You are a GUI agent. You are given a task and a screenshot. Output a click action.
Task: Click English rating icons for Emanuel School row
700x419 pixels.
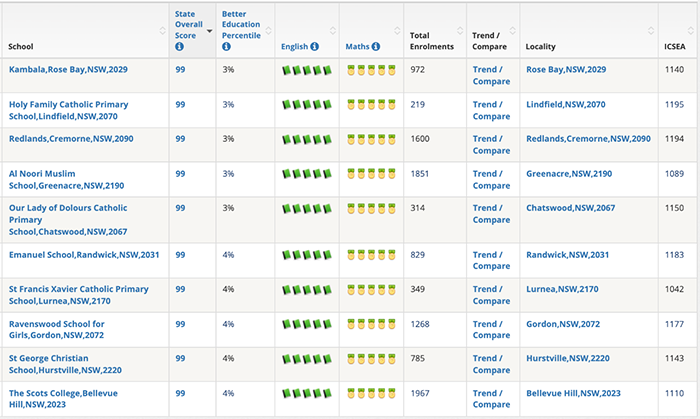tap(307, 255)
